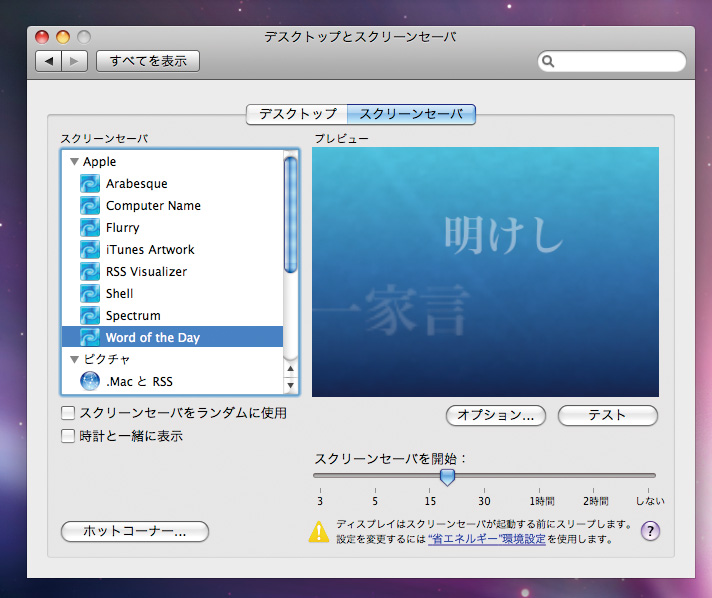
Task: Toggle 時計と一緒に表示 checkbox
Action: 68,436
